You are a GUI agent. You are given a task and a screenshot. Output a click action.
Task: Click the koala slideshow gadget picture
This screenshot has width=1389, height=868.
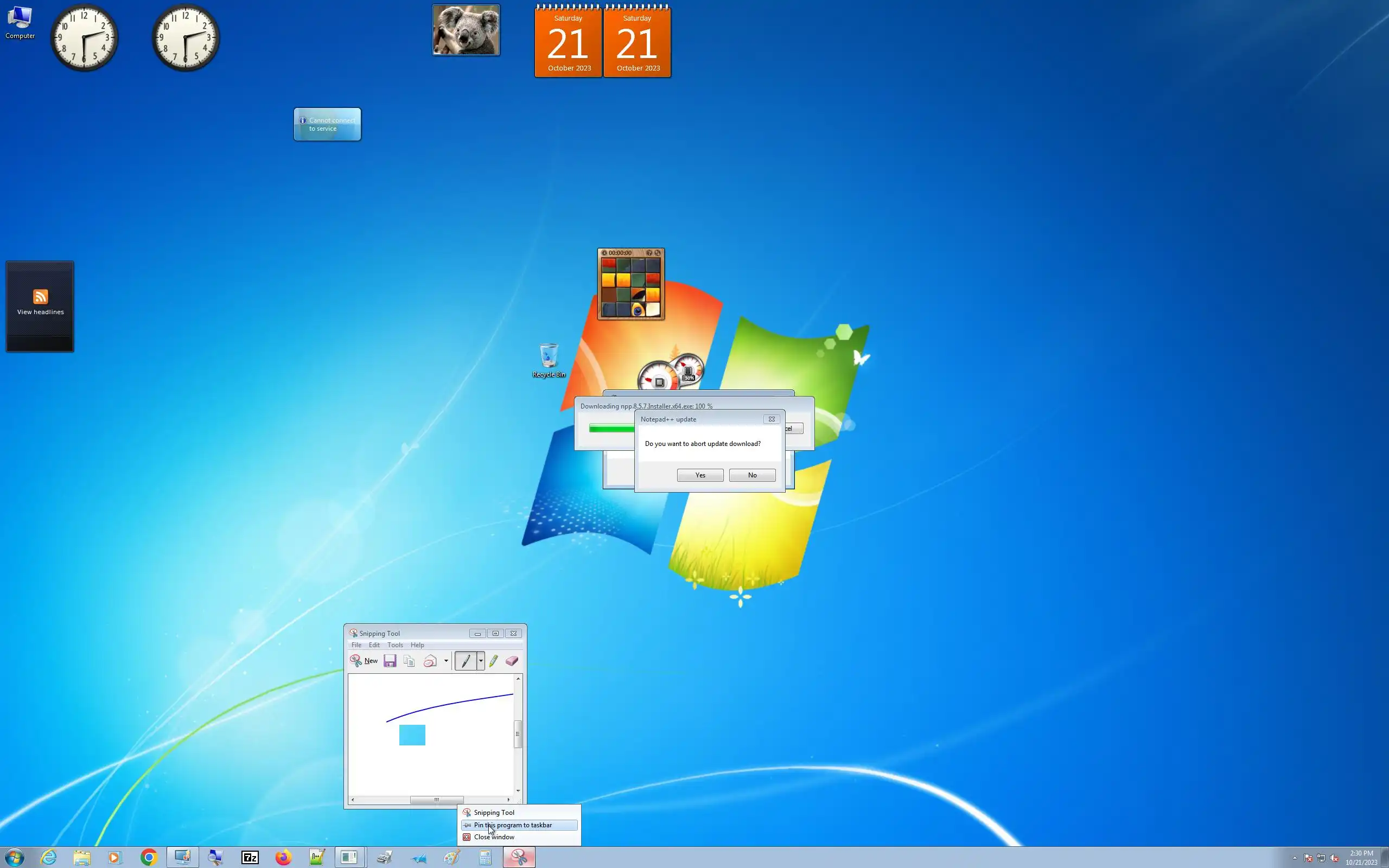coord(466,30)
